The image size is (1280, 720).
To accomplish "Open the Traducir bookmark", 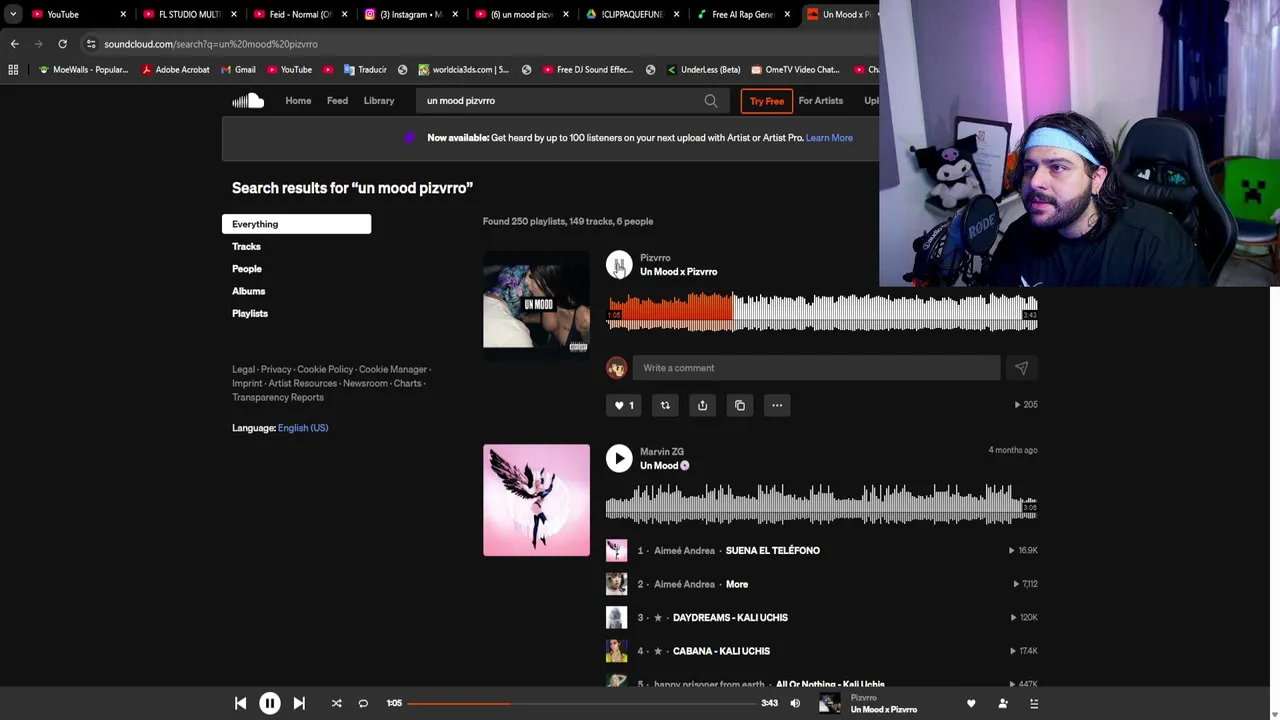I will pos(365,69).
